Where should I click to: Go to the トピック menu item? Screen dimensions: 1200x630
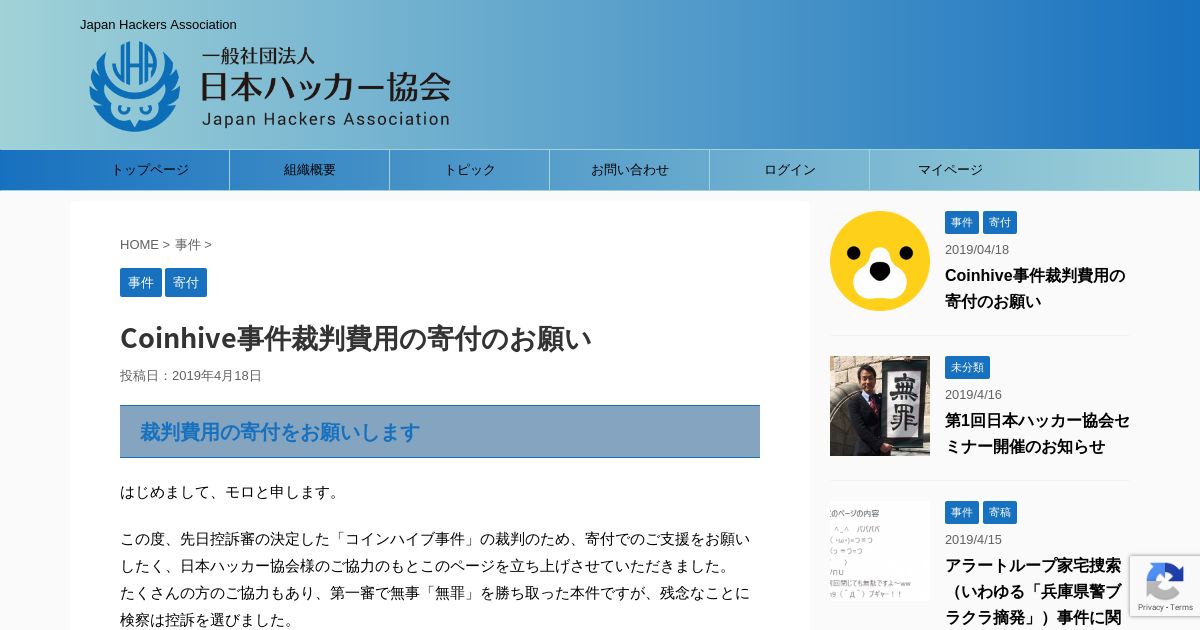pyautogui.click(x=470, y=170)
